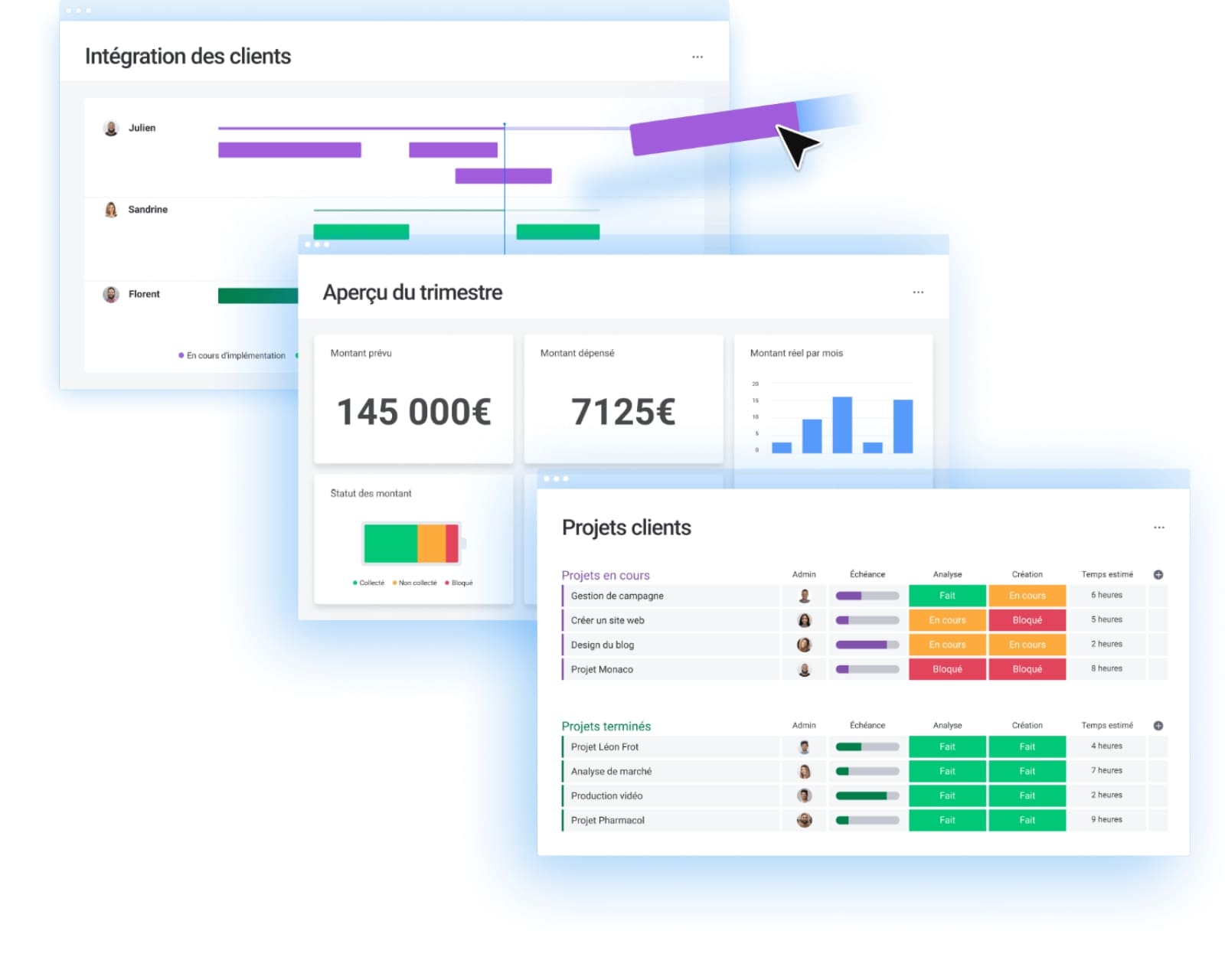Click Échéance progress bar for Gestion de campagne
This screenshot has width=1225, height=980.
pos(867,596)
